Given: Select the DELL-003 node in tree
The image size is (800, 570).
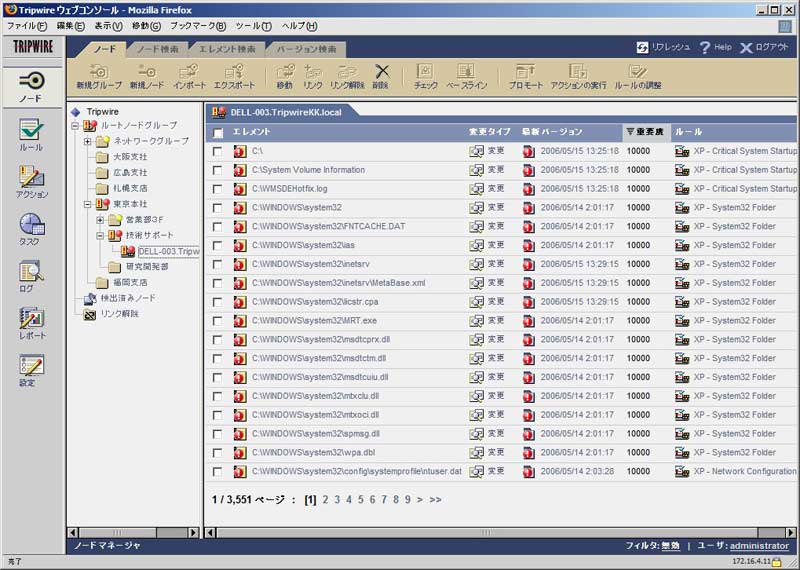Looking at the screenshot, I should (x=168, y=251).
